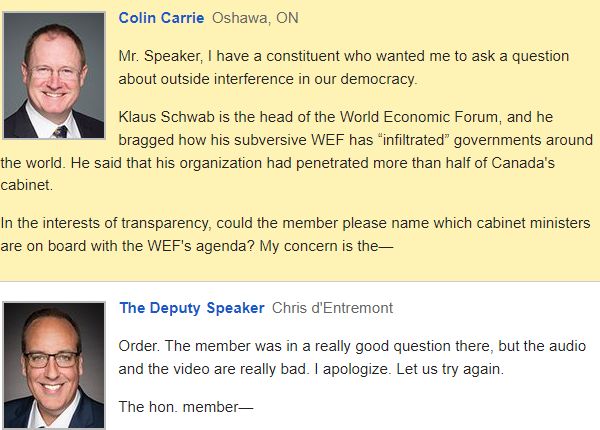Click the paragraph beginning with "Klaus Schwab"
The height and width of the screenshot is (430, 600).
297,151
